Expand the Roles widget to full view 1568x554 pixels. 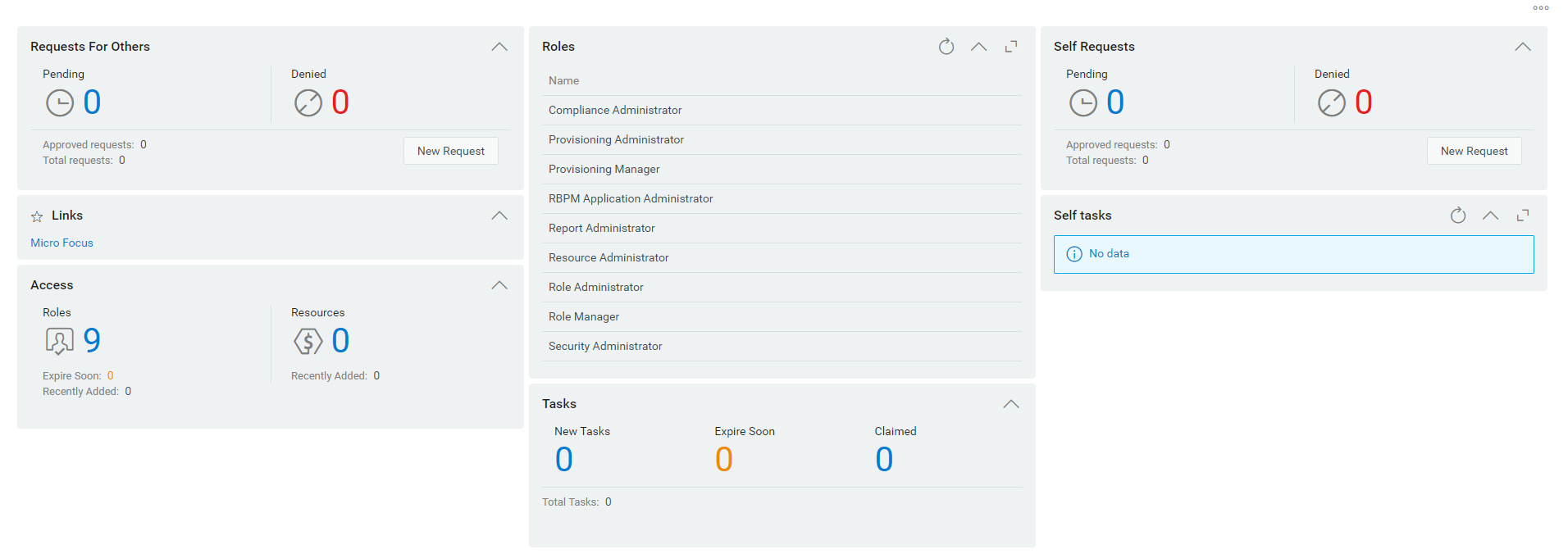pos(1011,47)
